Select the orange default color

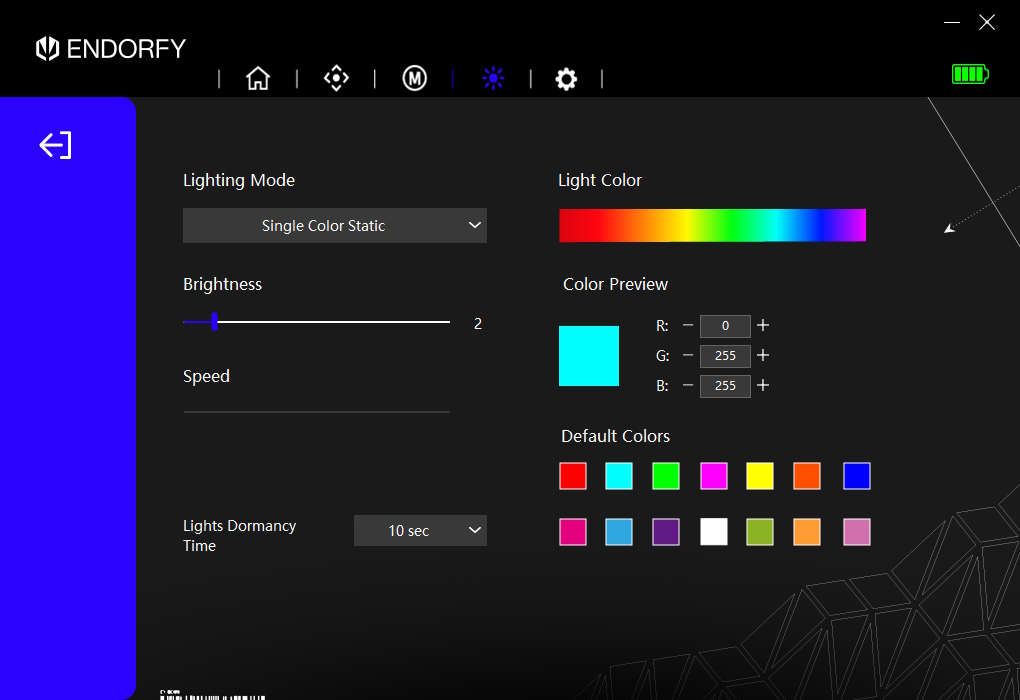pyautogui.click(x=806, y=476)
